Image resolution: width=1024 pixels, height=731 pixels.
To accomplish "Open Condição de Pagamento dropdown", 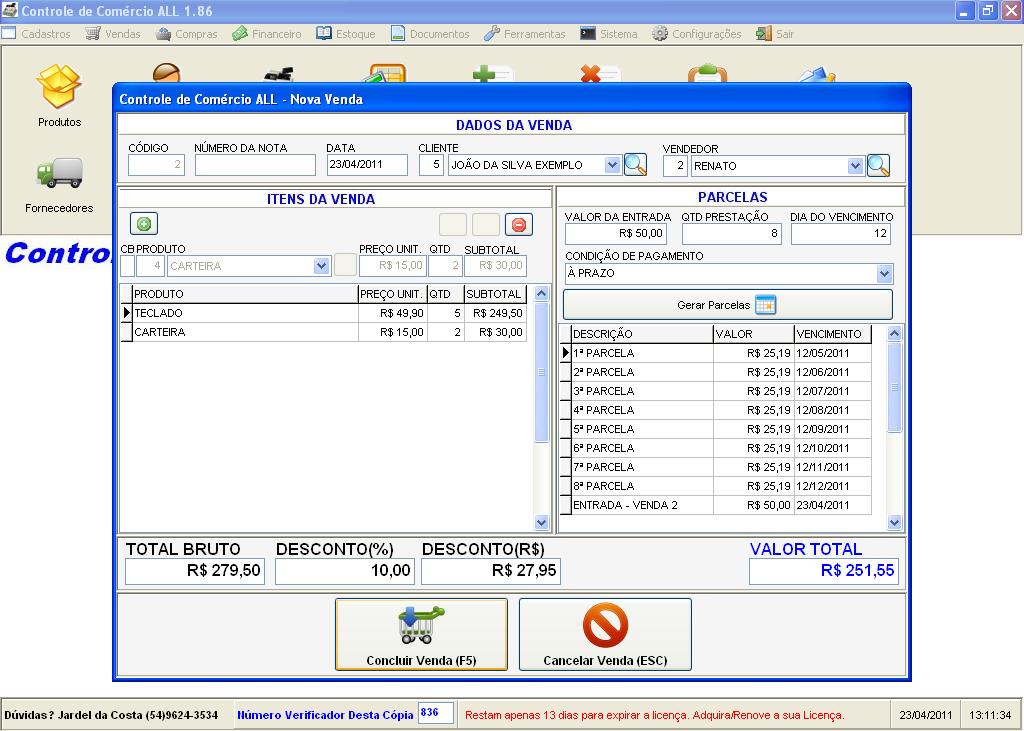I will [884, 273].
